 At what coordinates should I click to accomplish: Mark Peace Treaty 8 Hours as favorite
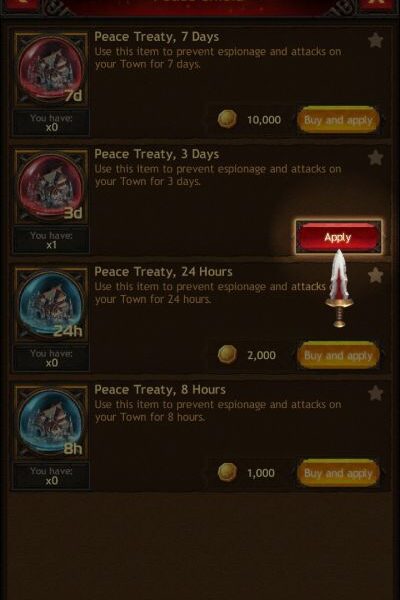click(376, 393)
